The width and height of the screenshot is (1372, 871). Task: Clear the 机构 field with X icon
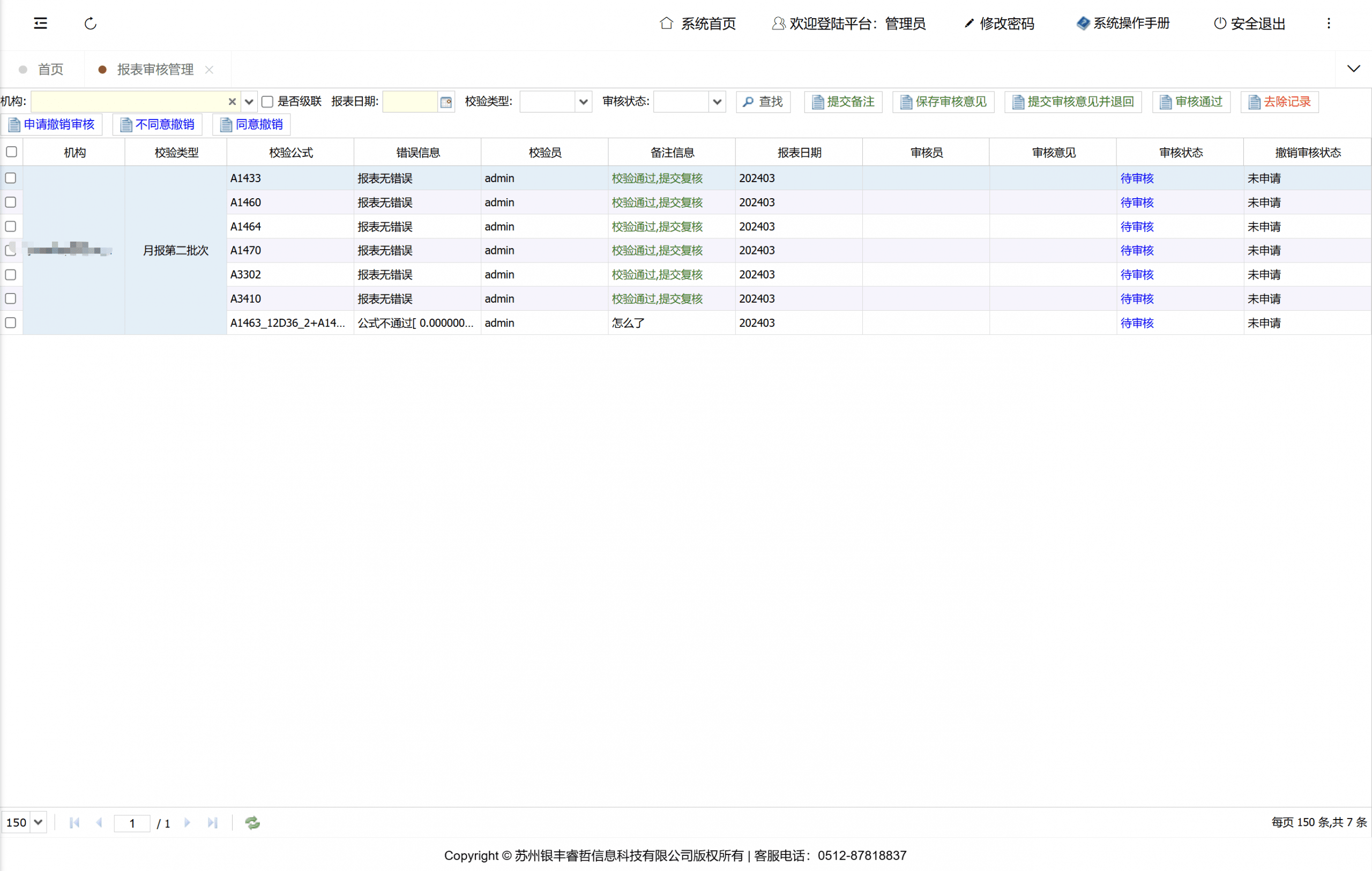(x=232, y=102)
